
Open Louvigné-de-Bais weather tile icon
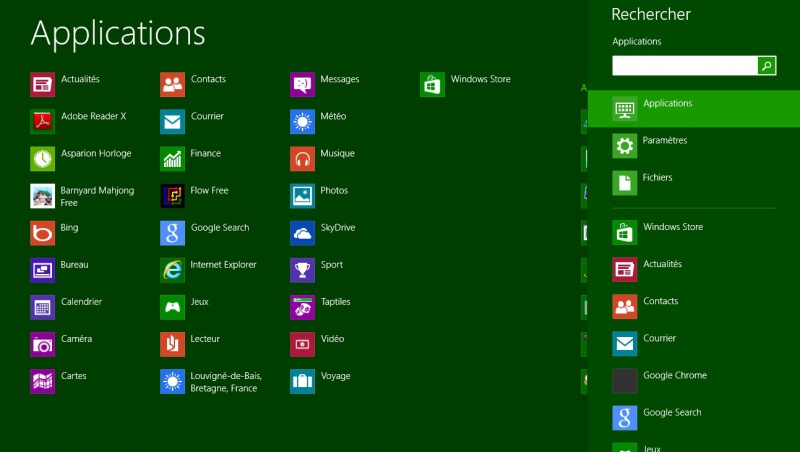[172, 382]
